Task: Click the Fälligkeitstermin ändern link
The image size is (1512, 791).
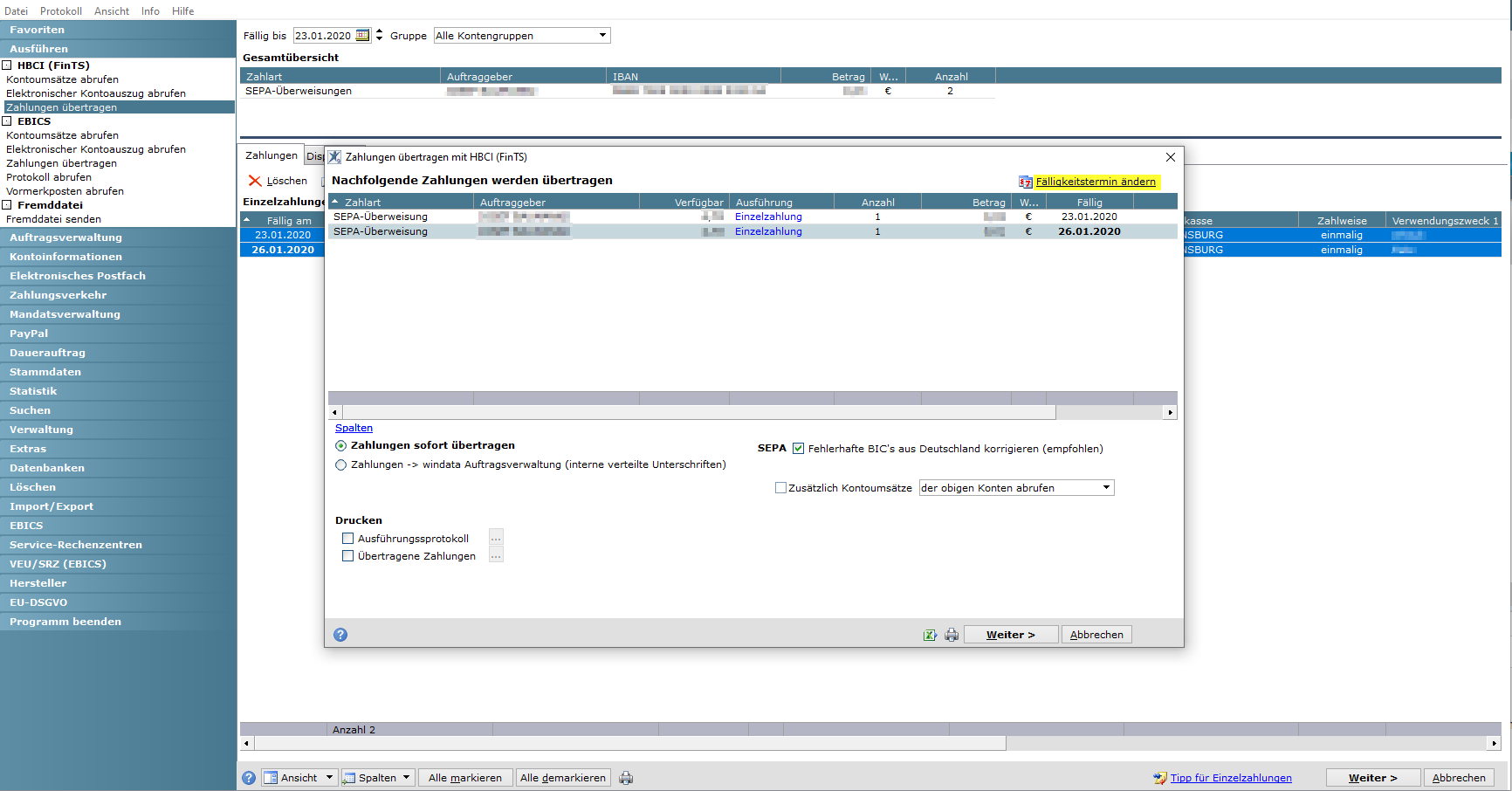Action: coord(1096,182)
